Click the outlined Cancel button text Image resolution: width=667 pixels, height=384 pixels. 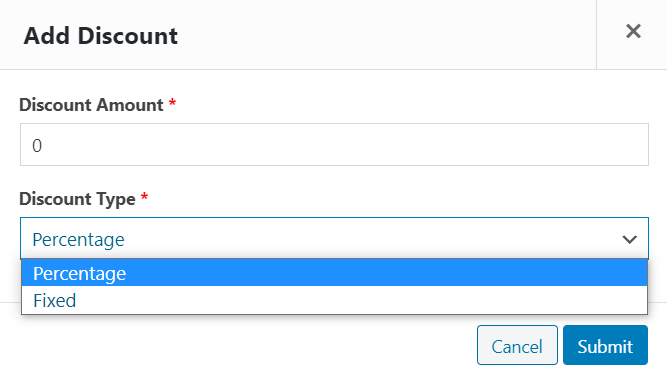click(517, 347)
